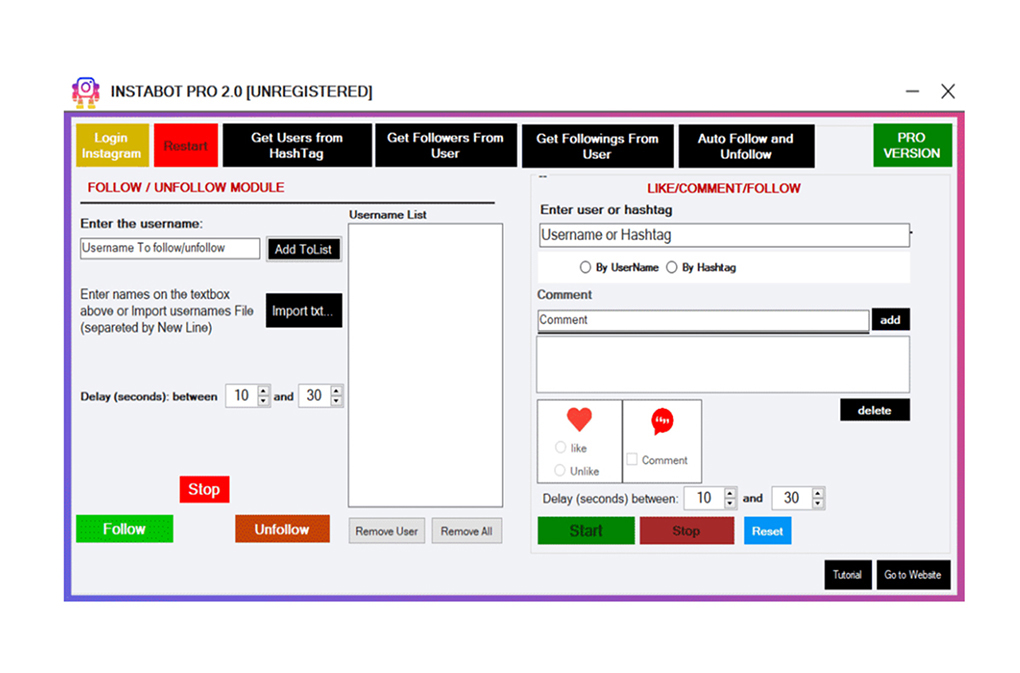The image size is (1020, 673).
Task: Choose the Unlike radio option
Action: point(559,470)
